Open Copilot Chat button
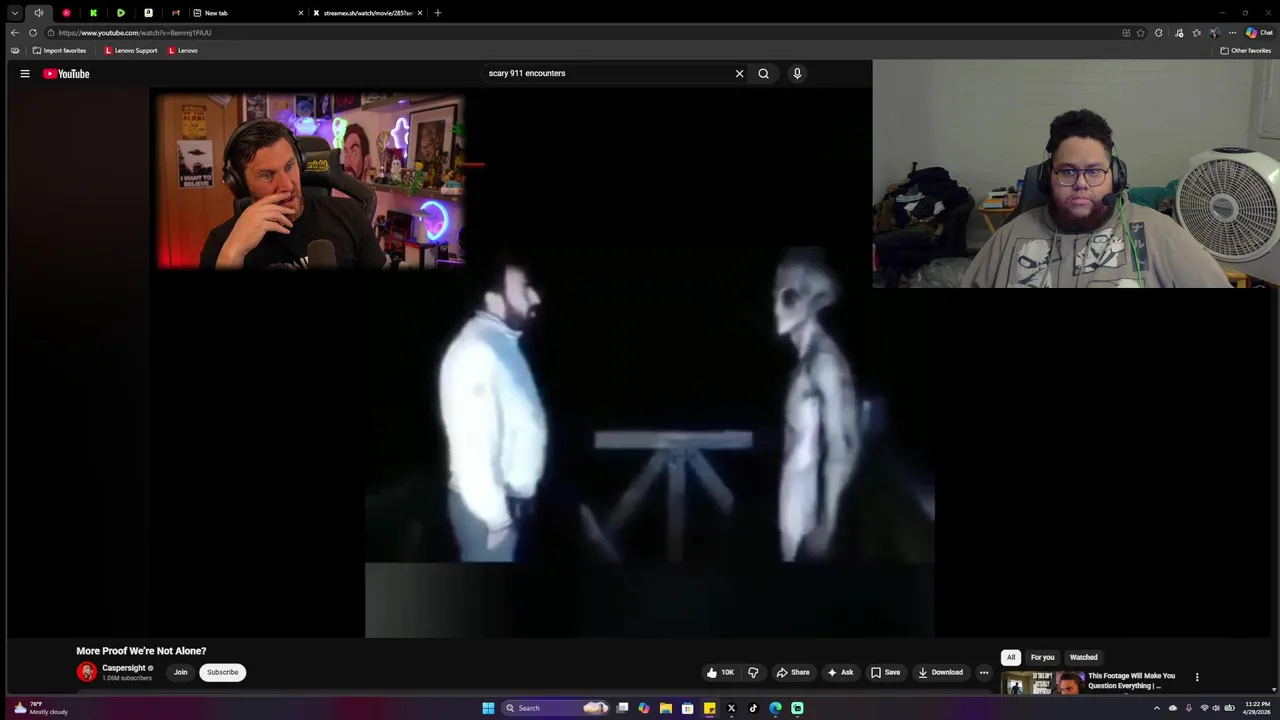Screen dimensions: 1280x720 coord(1259,33)
